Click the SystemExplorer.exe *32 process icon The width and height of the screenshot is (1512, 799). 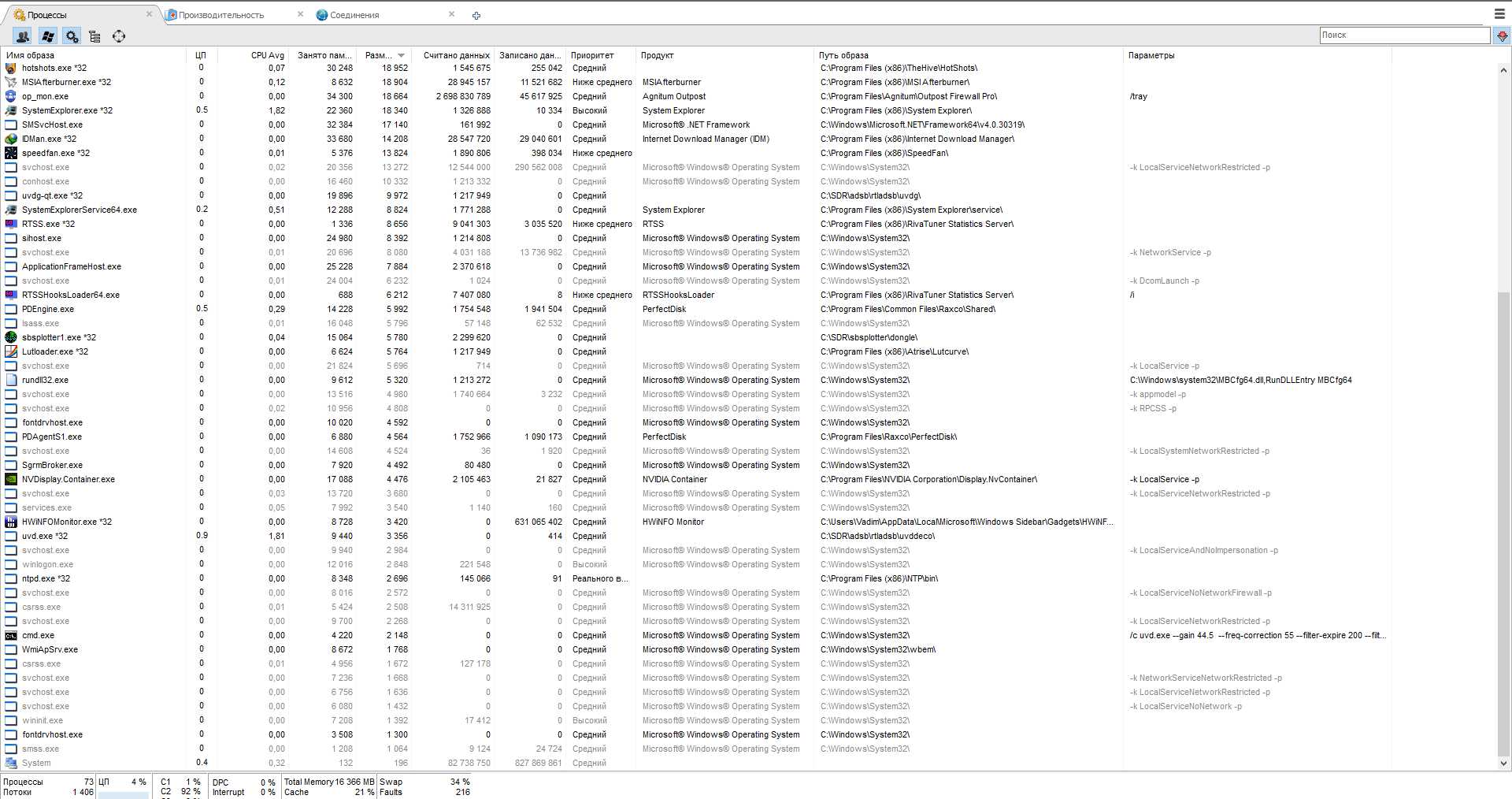click(x=11, y=110)
